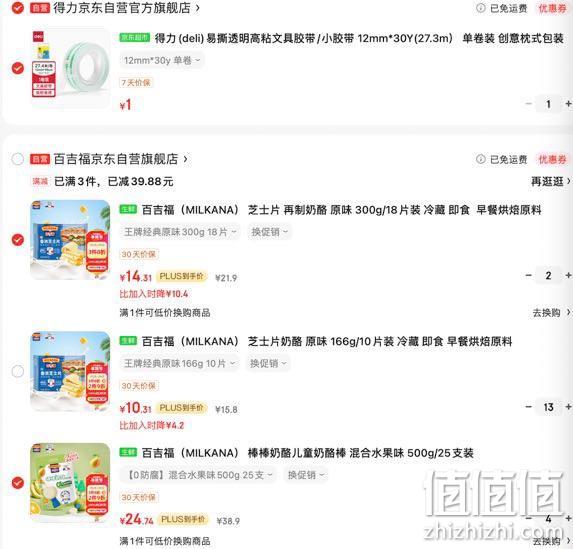Image resolution: width=573 pixels, height=549 pixels.
Task: Open 百吉福京东自营旗舰店 store page arrow
Action: (x=186, y=159)
